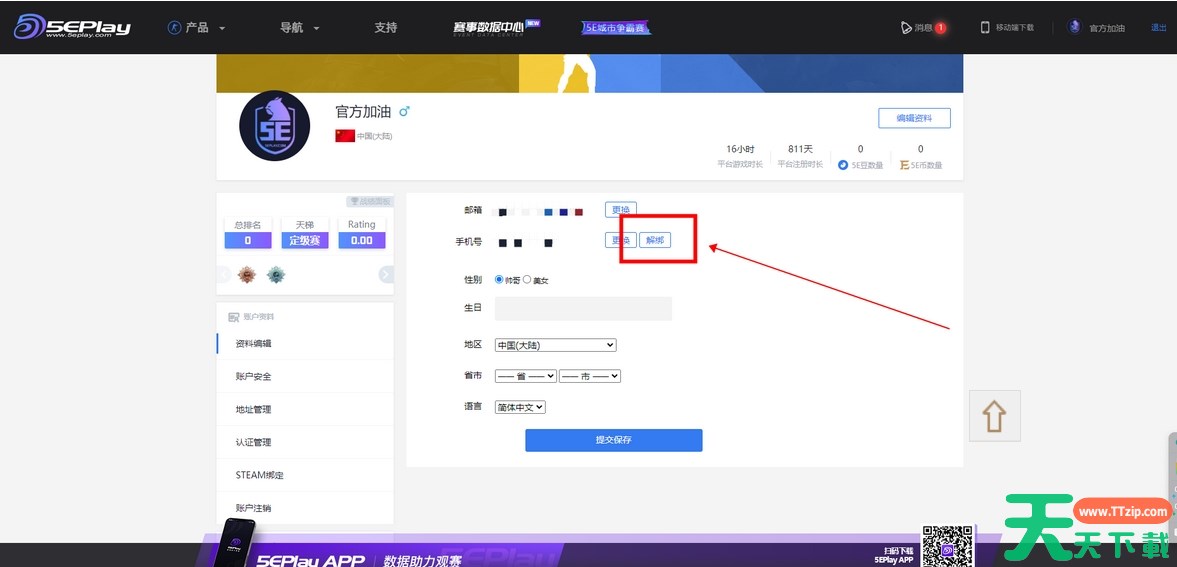The width and height of the screenshot is (1177, 567).
Task: Open the 市 city dropdown
Action: pos(590,376)
